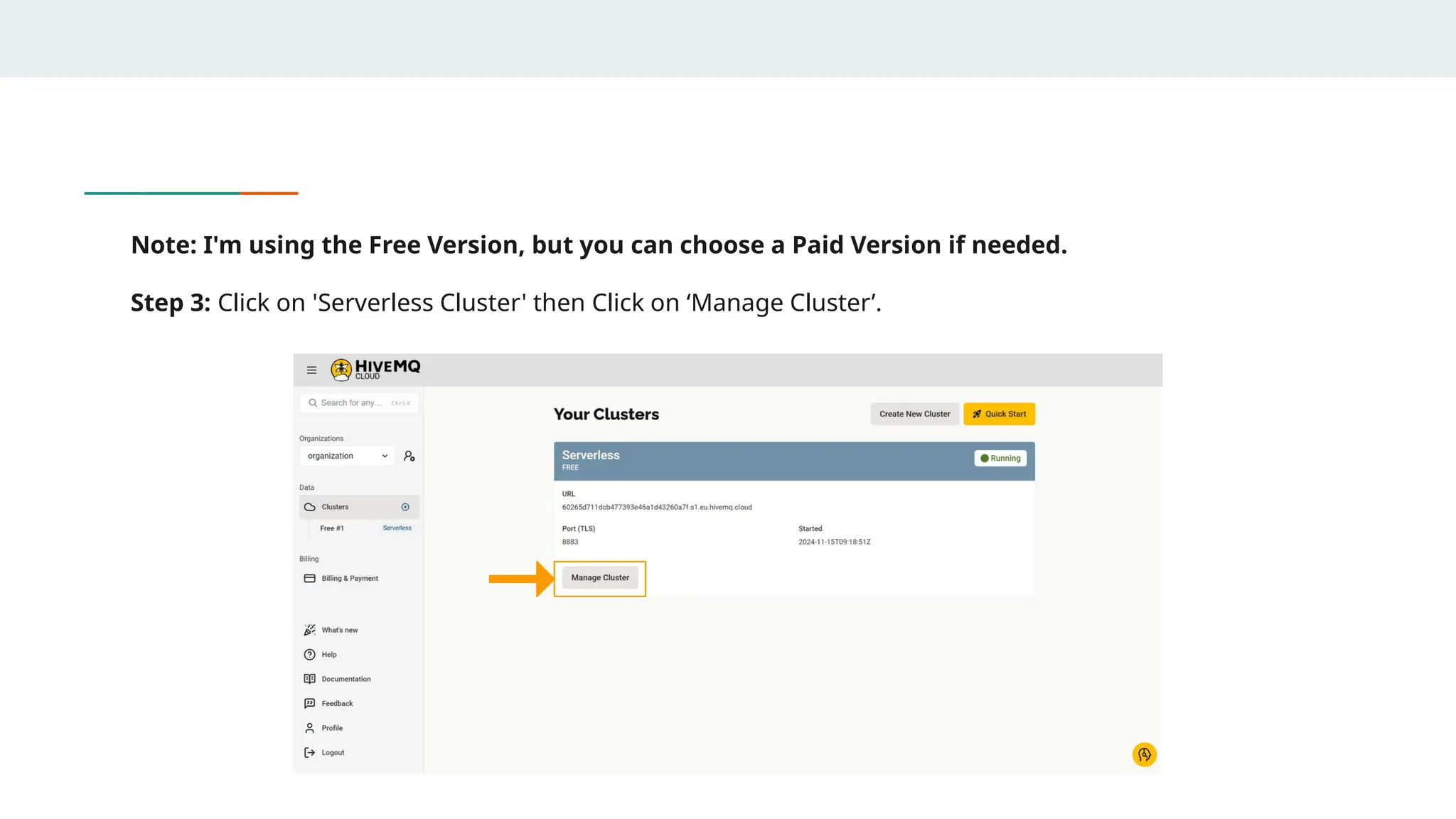This screenshot has height=819, width=1456.
Task: Open the Free #1 cluster entry
Action: click(x=331, y=528)
